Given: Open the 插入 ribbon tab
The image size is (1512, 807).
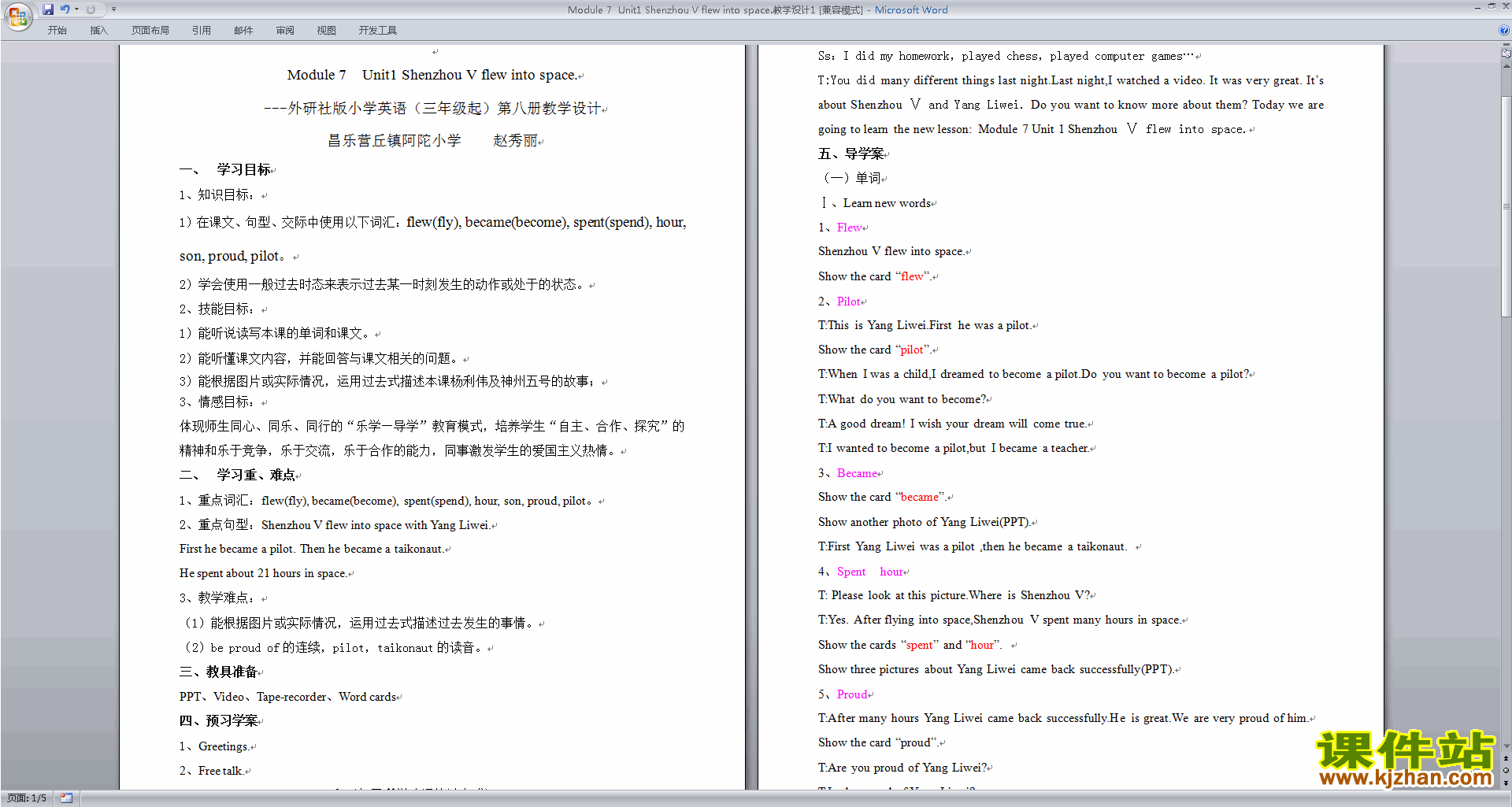Looking at the screenshot, I should click(x=98, y=31).
